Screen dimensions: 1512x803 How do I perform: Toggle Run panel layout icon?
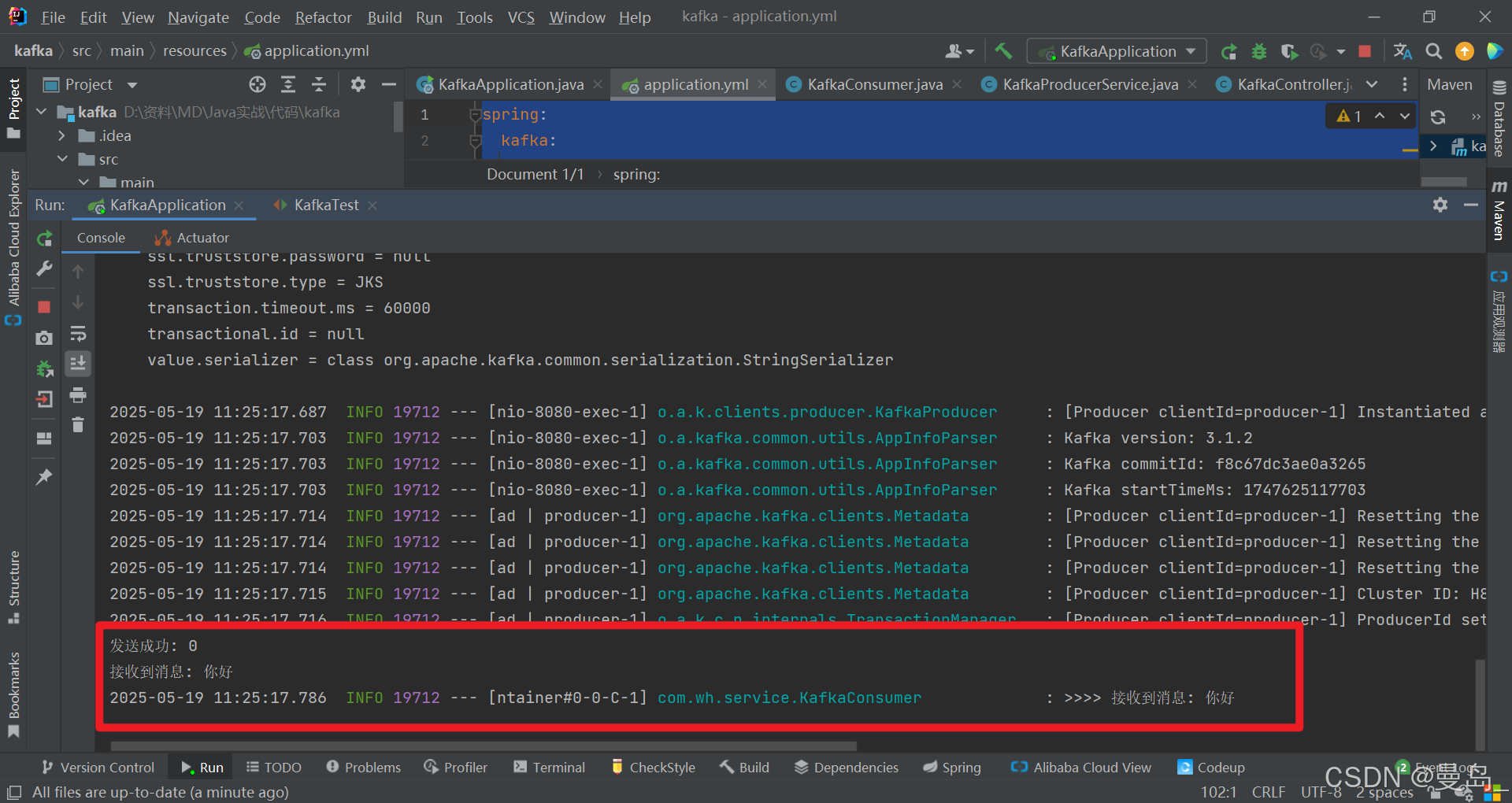tap(45, 439)
